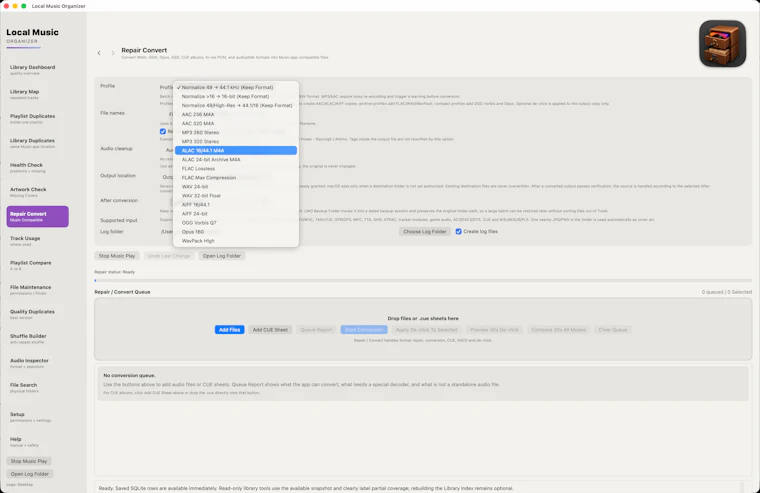Select the AAC 320 M4A profile
Viewport: 760px width, 493px height.
click(x=236, y=124)
